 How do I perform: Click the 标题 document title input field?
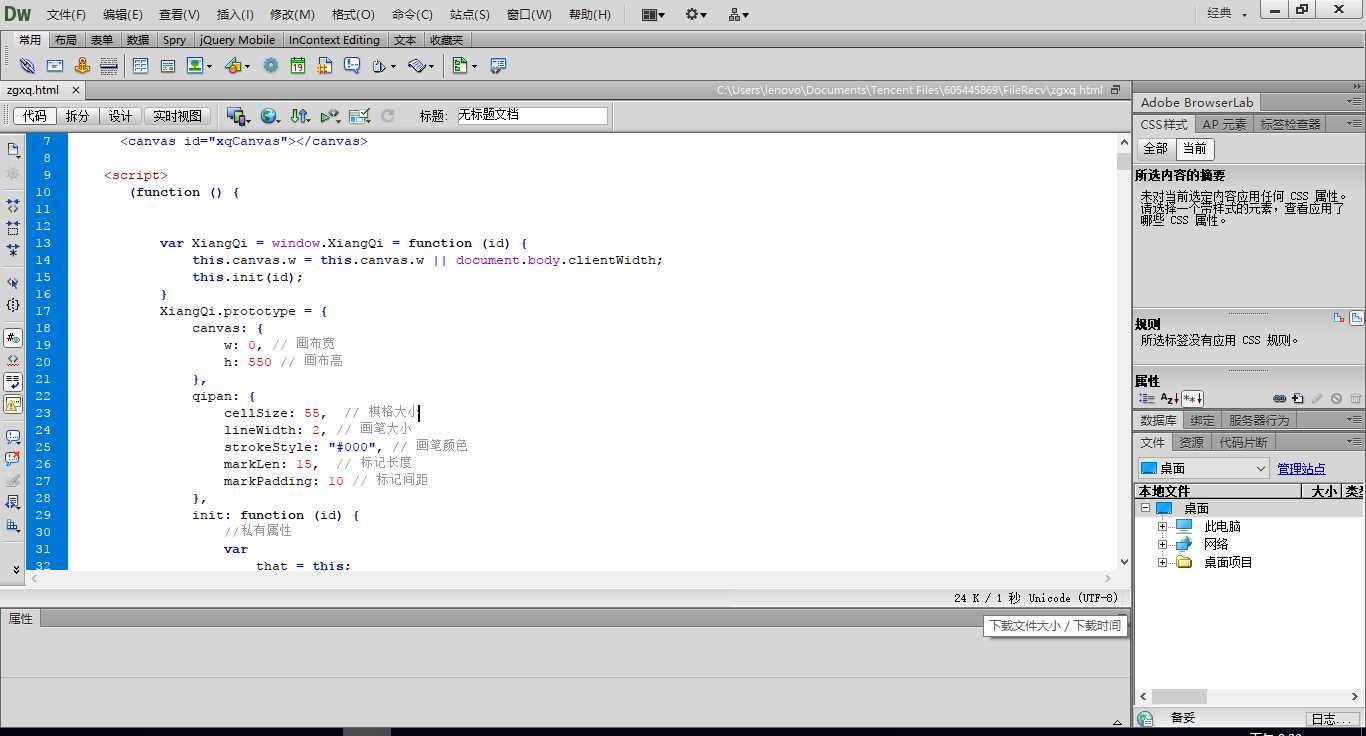point(532,115)
